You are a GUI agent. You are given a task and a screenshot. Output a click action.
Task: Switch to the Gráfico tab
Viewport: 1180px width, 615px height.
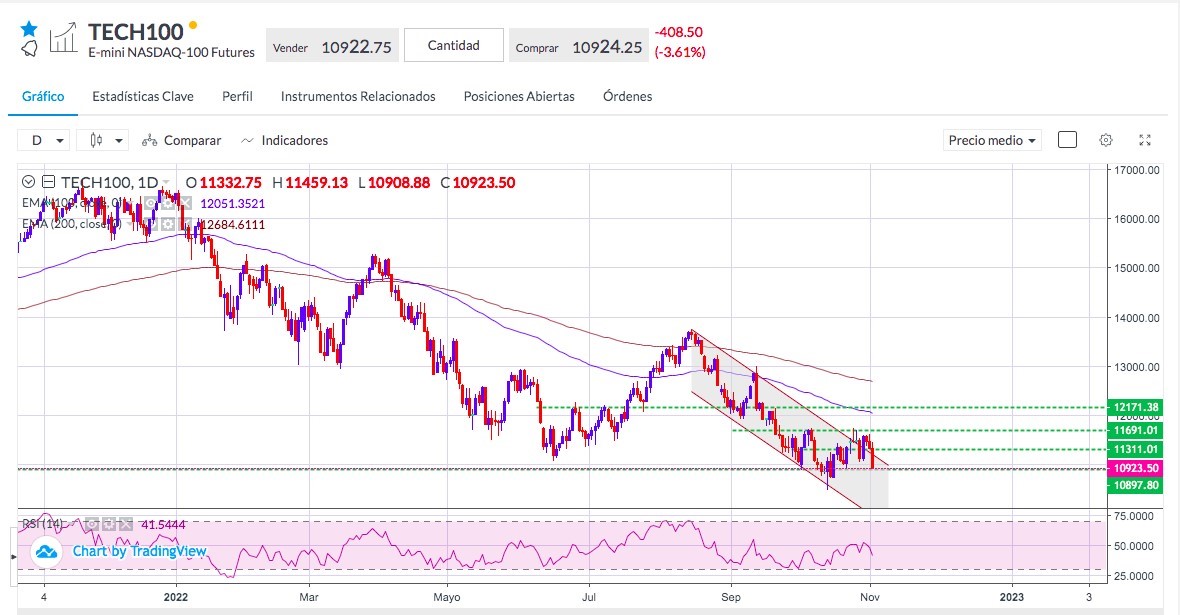point(43,96)
